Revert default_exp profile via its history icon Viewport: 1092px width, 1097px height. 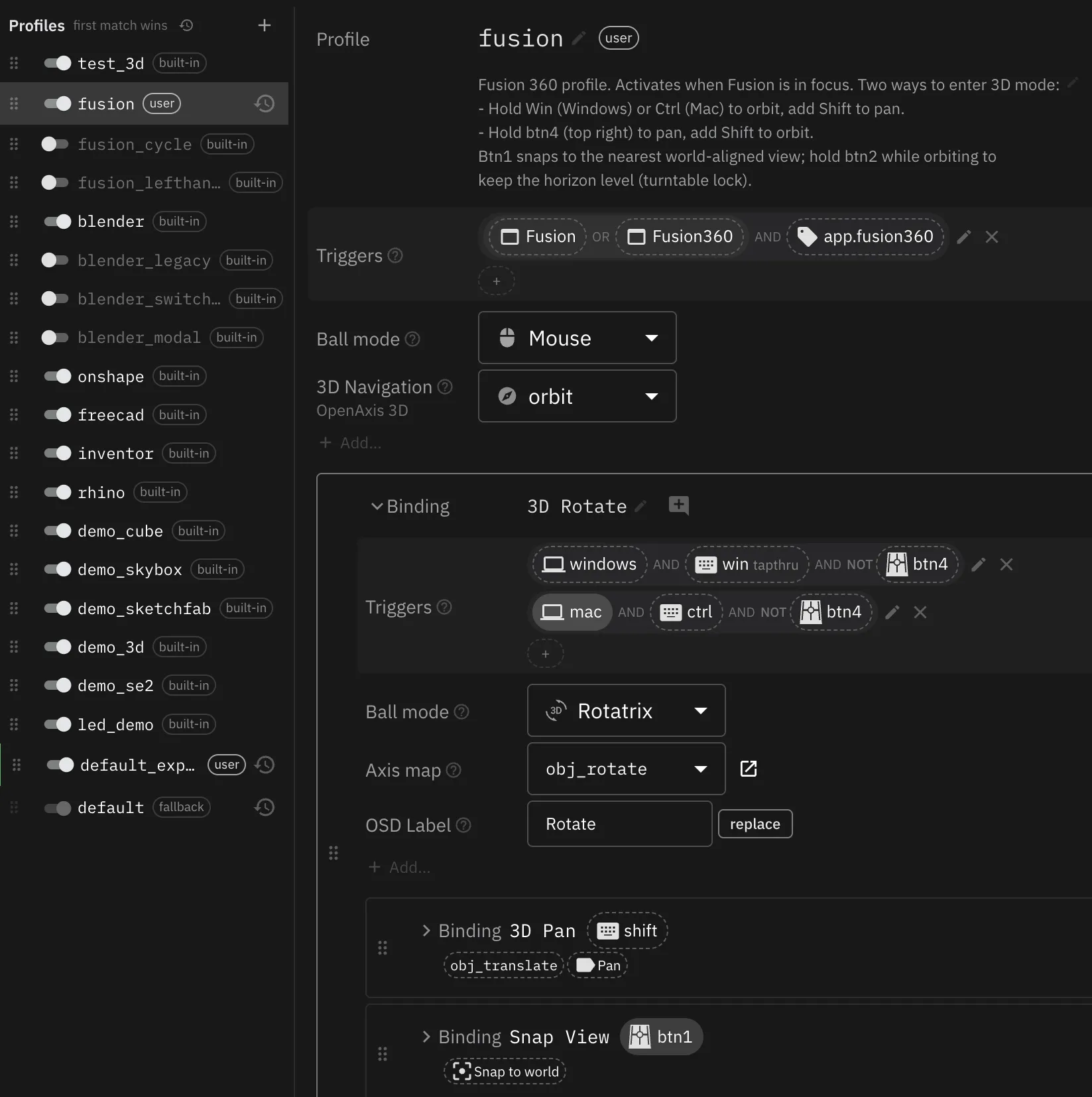(x=265, y=765)
